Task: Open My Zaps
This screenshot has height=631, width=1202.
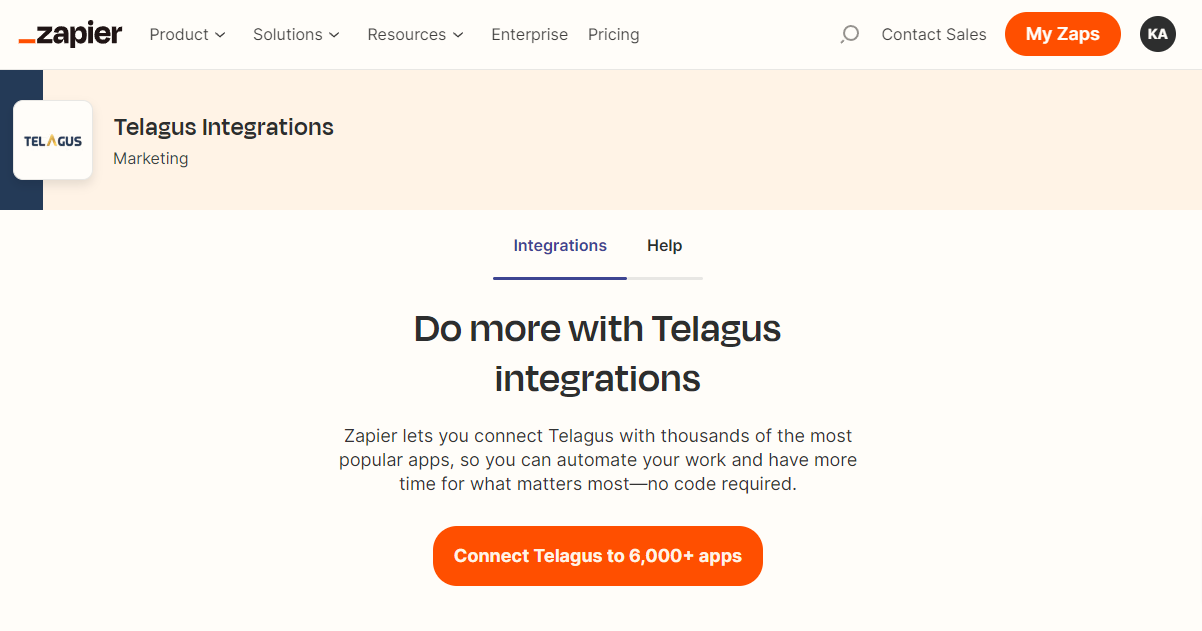Action: (1062, 33)
